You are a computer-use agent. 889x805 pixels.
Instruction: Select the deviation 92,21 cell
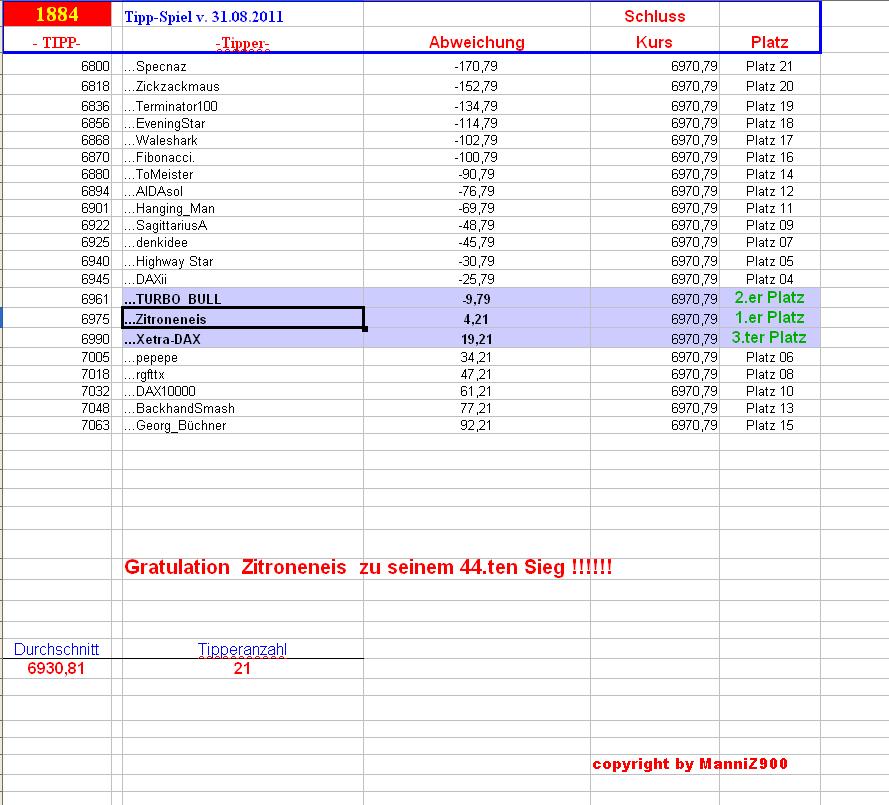[476, 425]
